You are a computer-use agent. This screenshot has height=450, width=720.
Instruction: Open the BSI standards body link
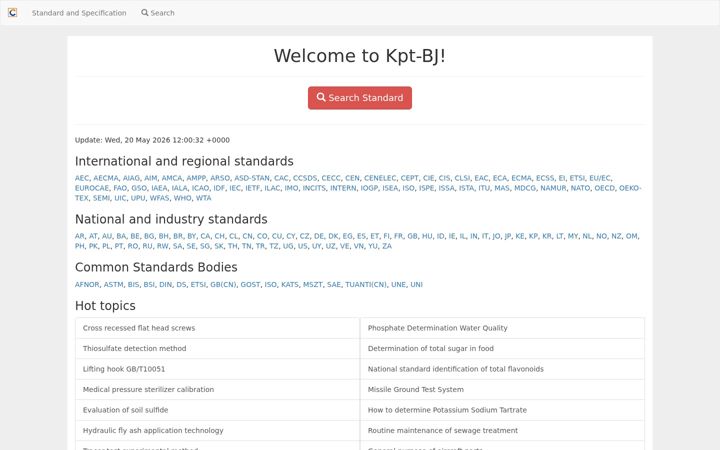[x=149, y=285]
